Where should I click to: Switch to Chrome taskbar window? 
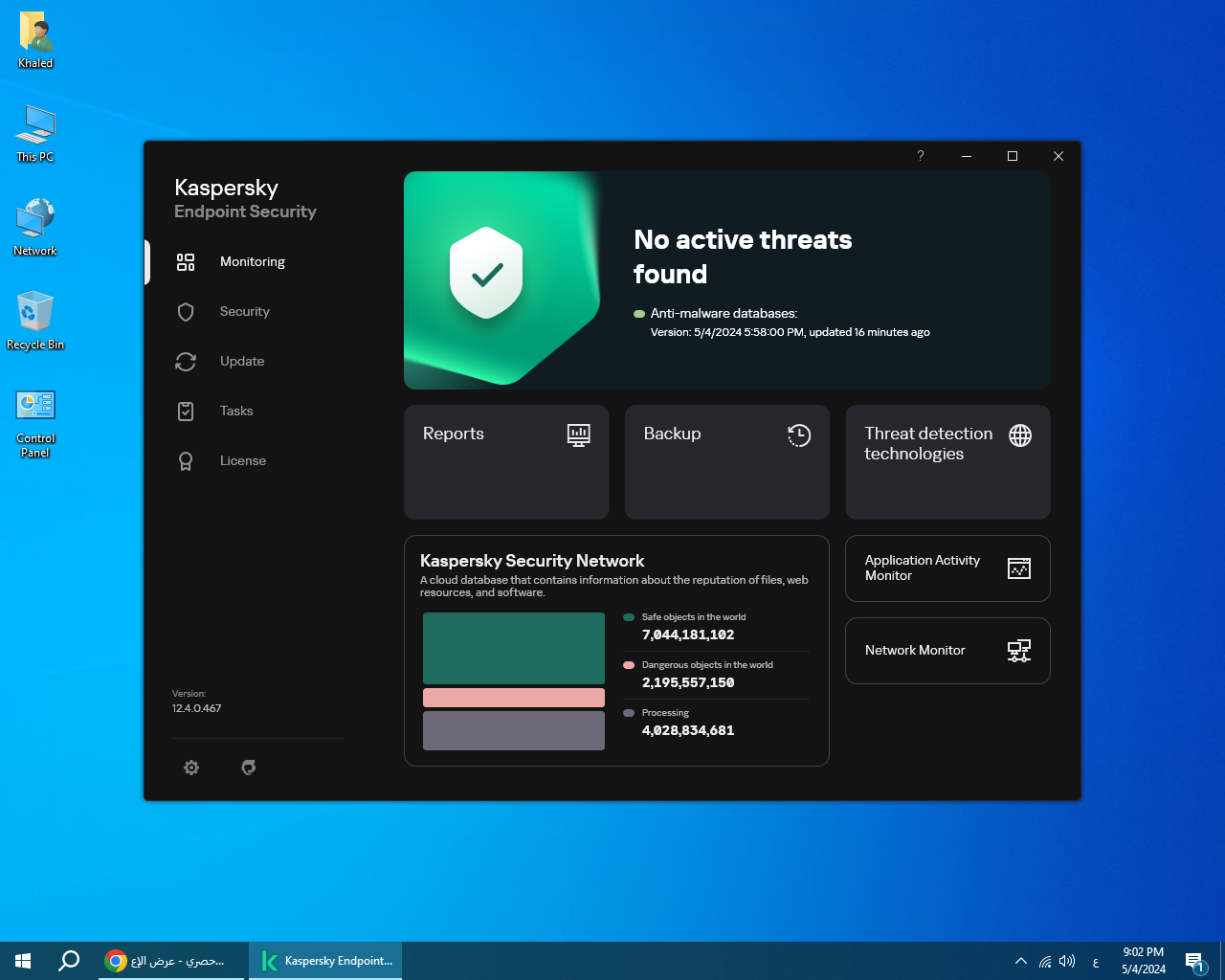(172, 961)
